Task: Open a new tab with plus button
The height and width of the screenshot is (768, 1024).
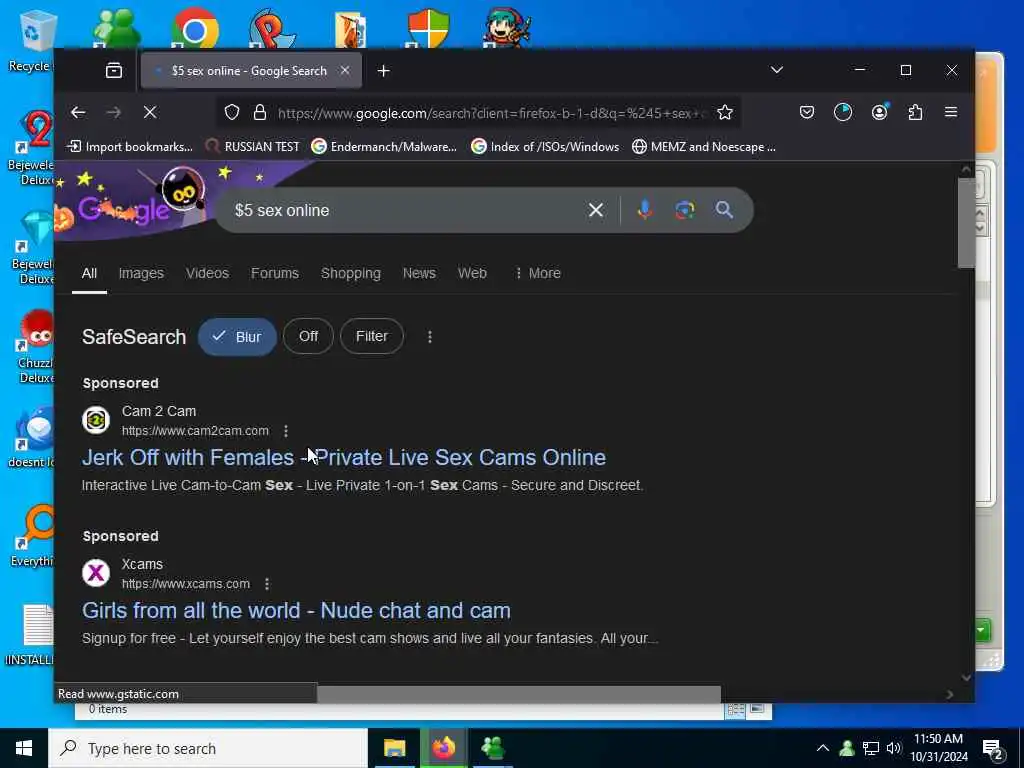Action: click(x=383, y=71)
